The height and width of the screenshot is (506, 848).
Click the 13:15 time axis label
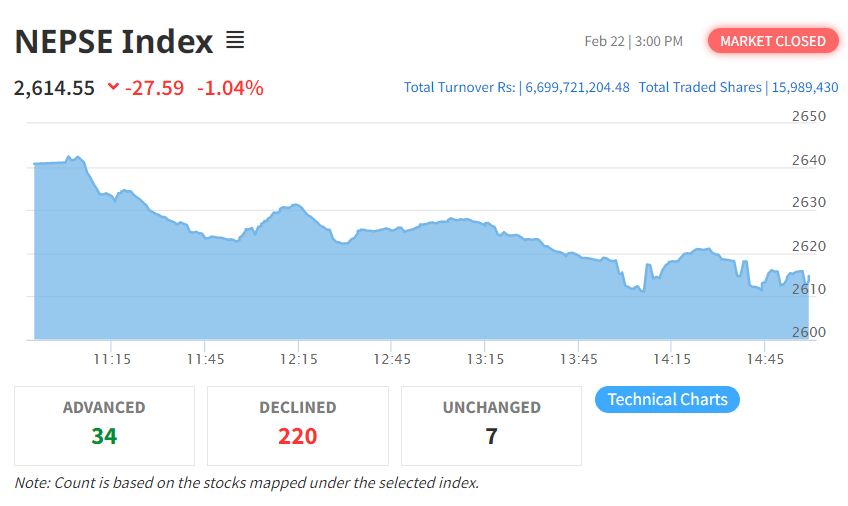(485, 358)
